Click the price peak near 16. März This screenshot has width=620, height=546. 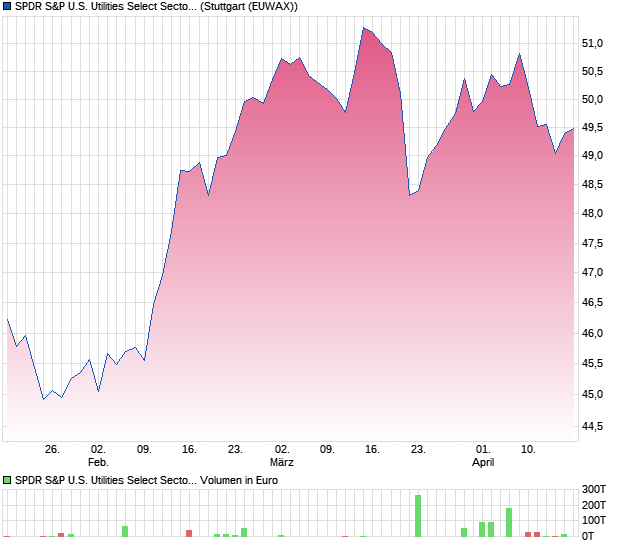(x=364, y=28)
